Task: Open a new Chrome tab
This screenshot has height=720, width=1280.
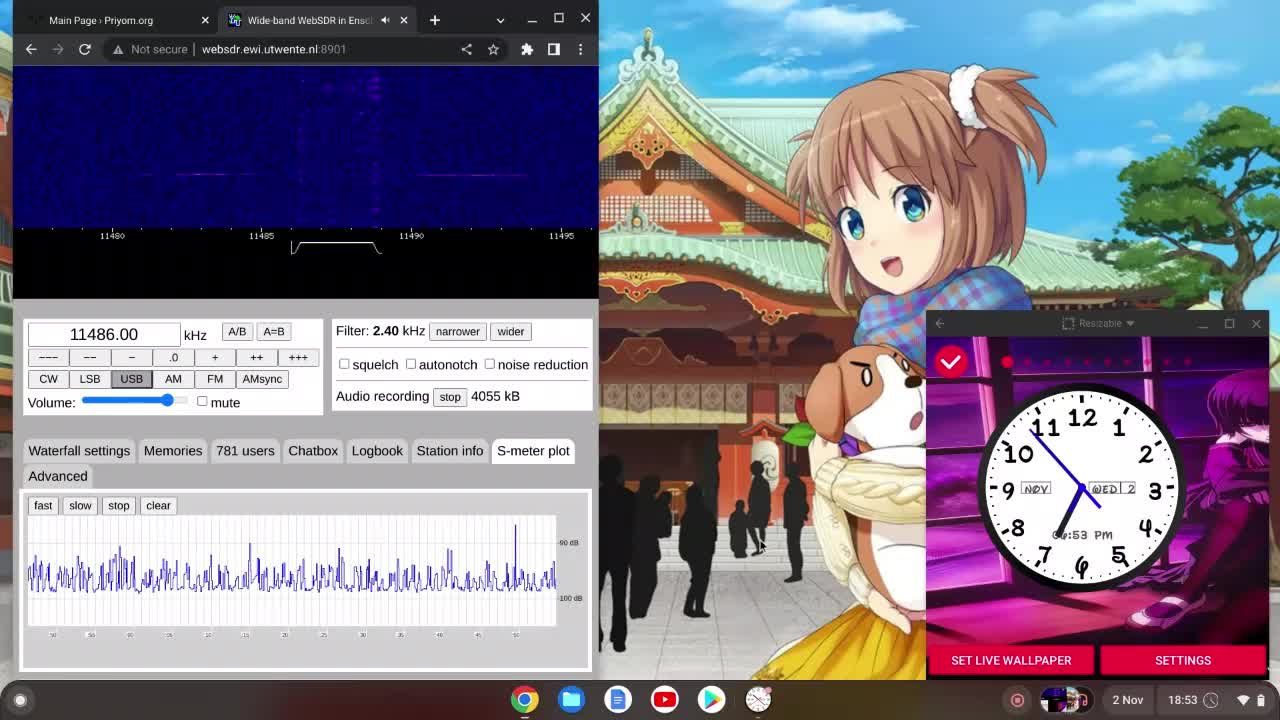Action: coord(435,20)
